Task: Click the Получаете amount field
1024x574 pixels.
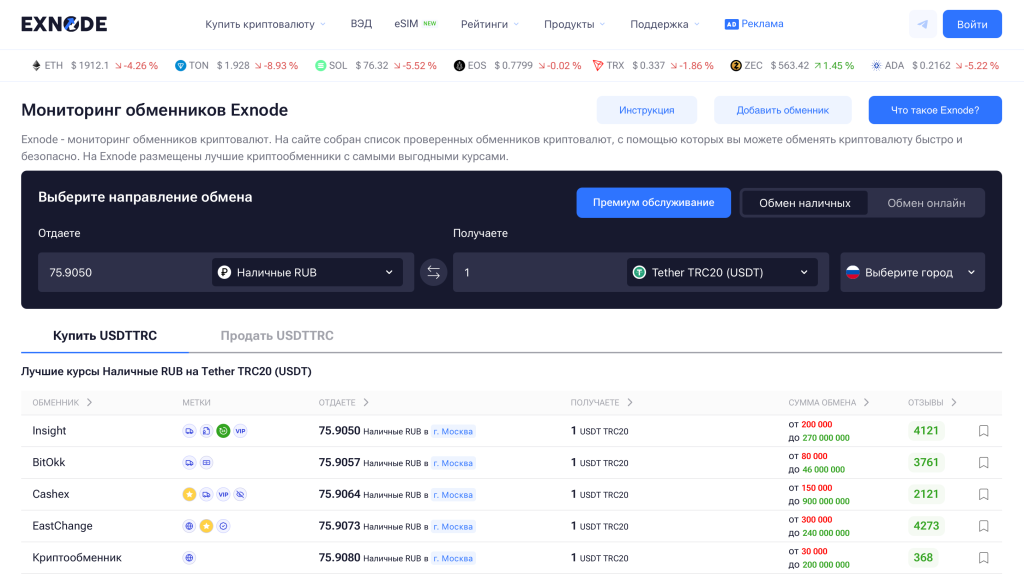Action: pyautogui.click(x=539, y=272)
